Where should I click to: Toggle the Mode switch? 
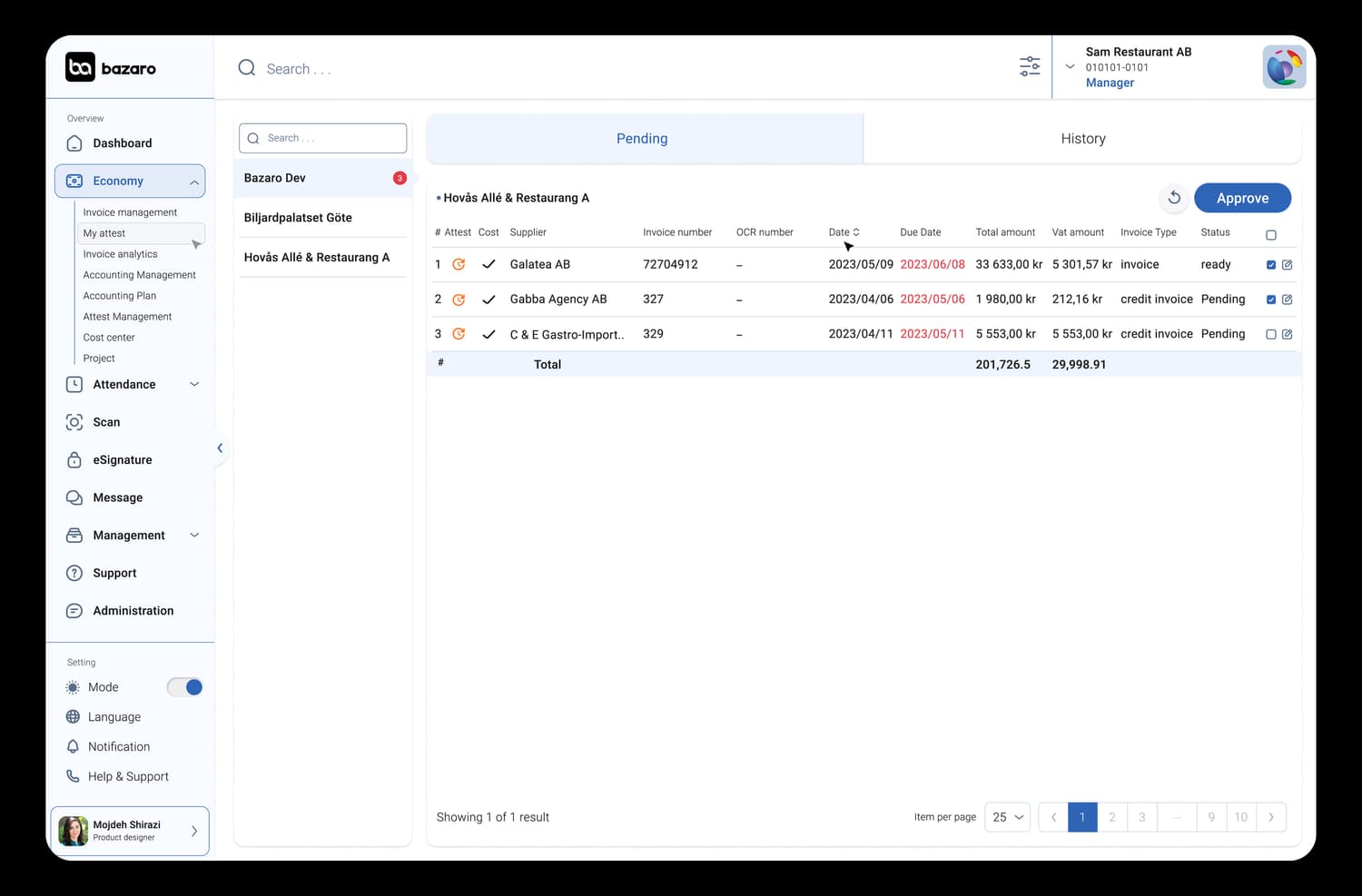click(x=185, y=687)
